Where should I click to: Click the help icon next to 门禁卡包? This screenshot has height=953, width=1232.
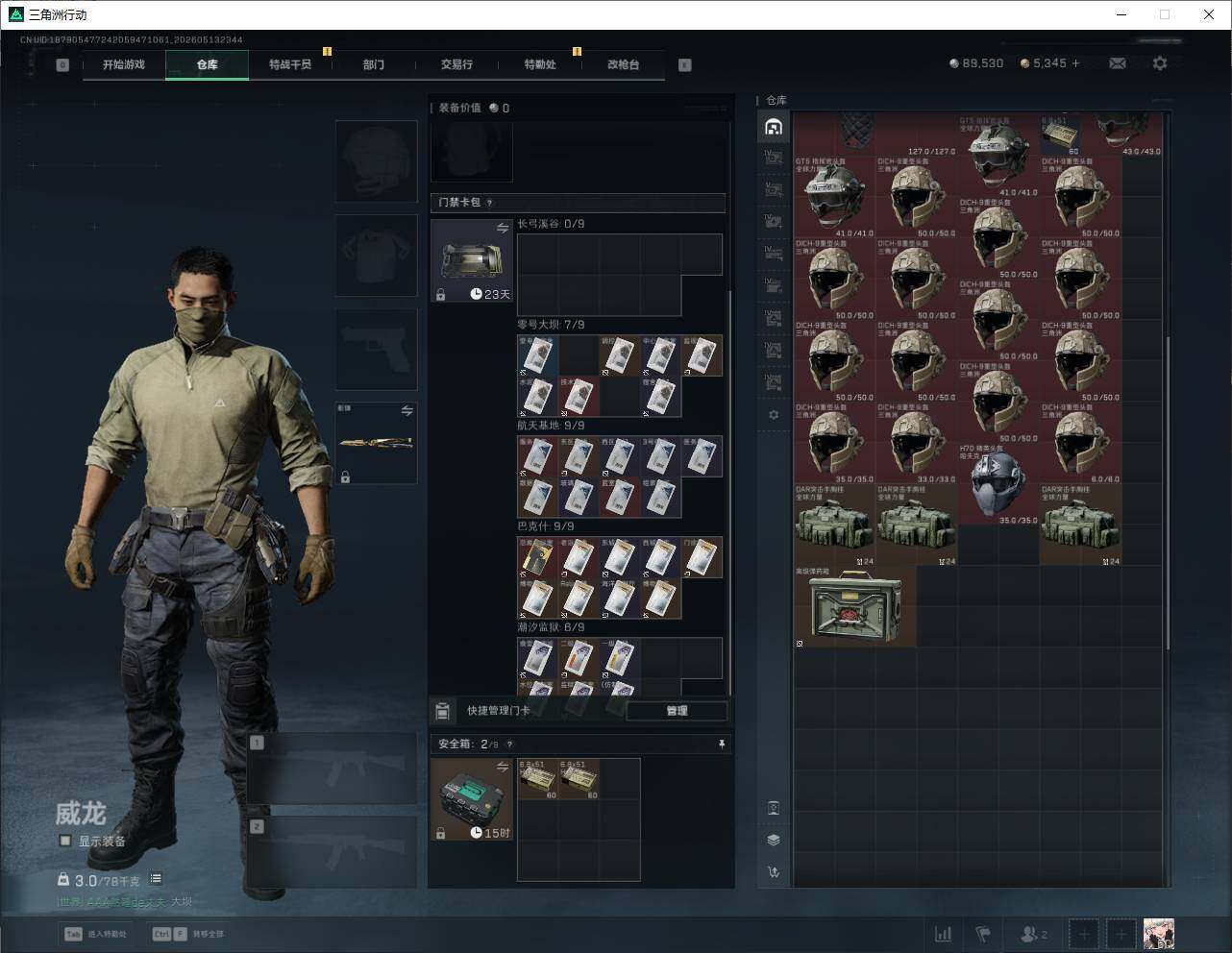[x=490, y=203]
